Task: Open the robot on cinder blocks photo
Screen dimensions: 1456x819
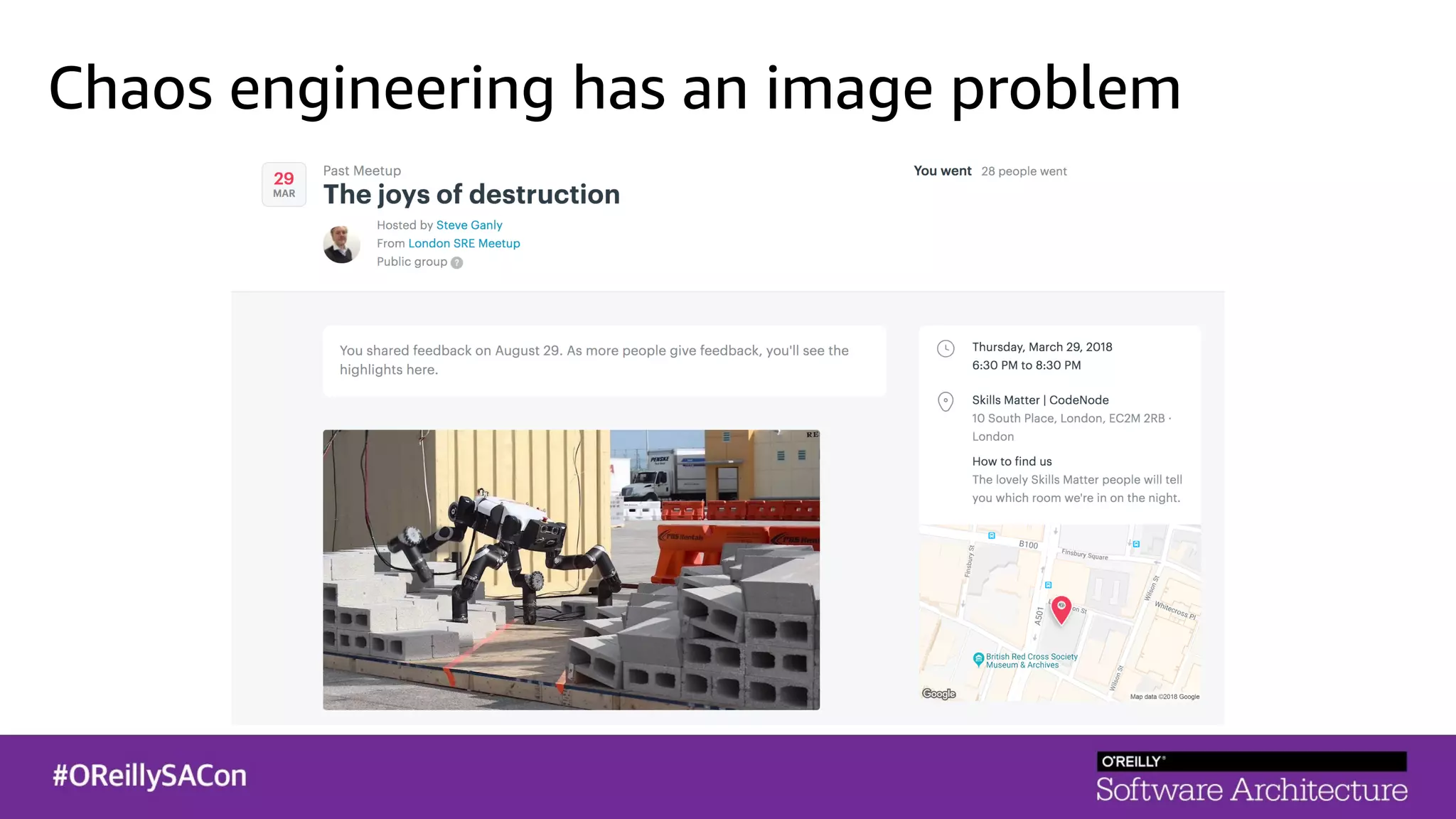Action: click(x=571, y=569)
